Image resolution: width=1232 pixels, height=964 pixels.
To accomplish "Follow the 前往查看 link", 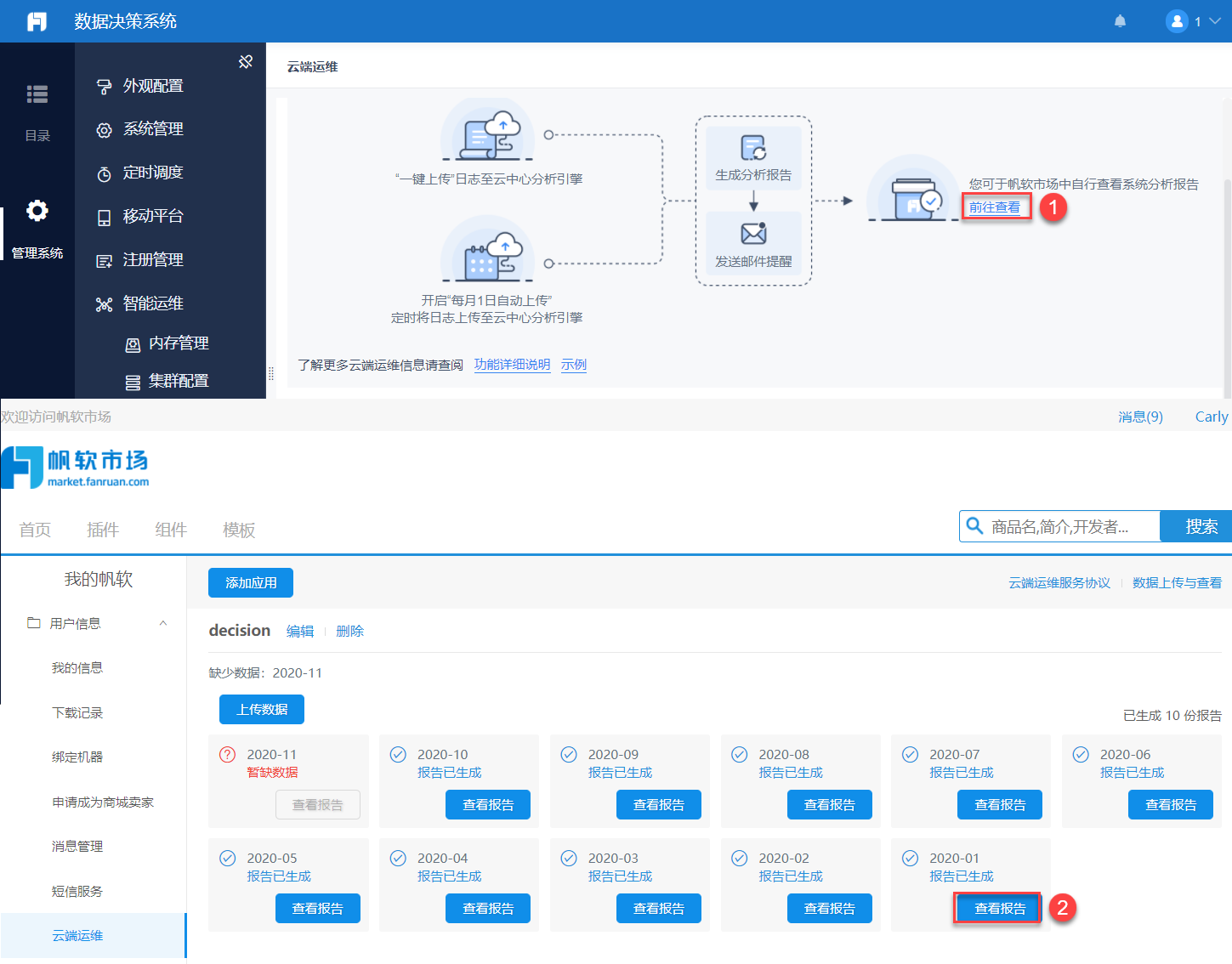I will pos(995,207).
